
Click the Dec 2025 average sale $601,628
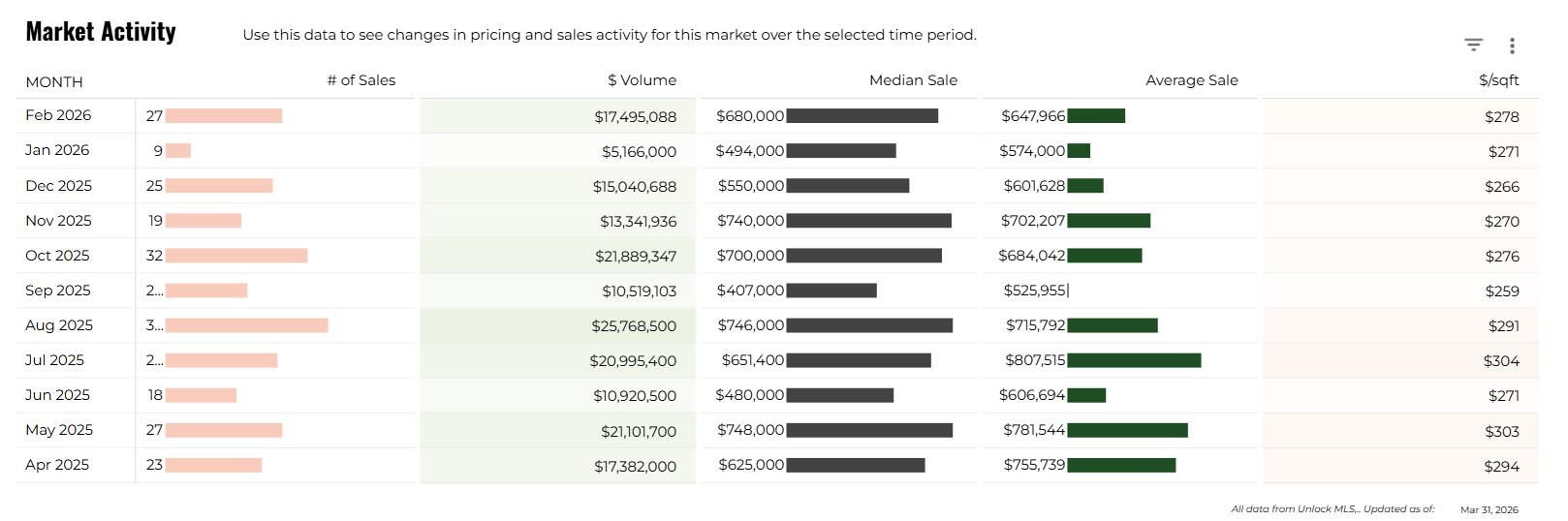(x=1034, y=186)
